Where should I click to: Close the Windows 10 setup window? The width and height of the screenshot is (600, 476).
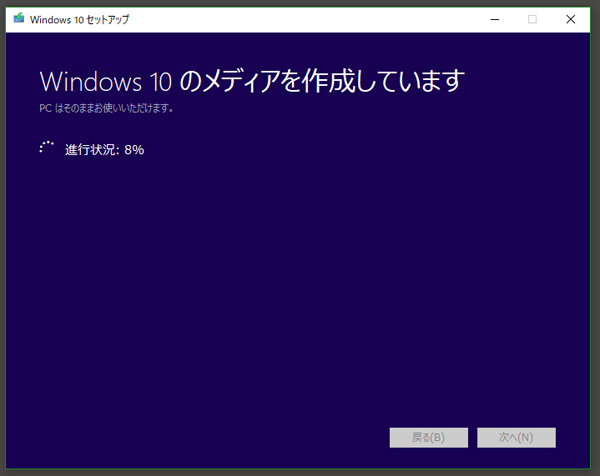(571, 19)
